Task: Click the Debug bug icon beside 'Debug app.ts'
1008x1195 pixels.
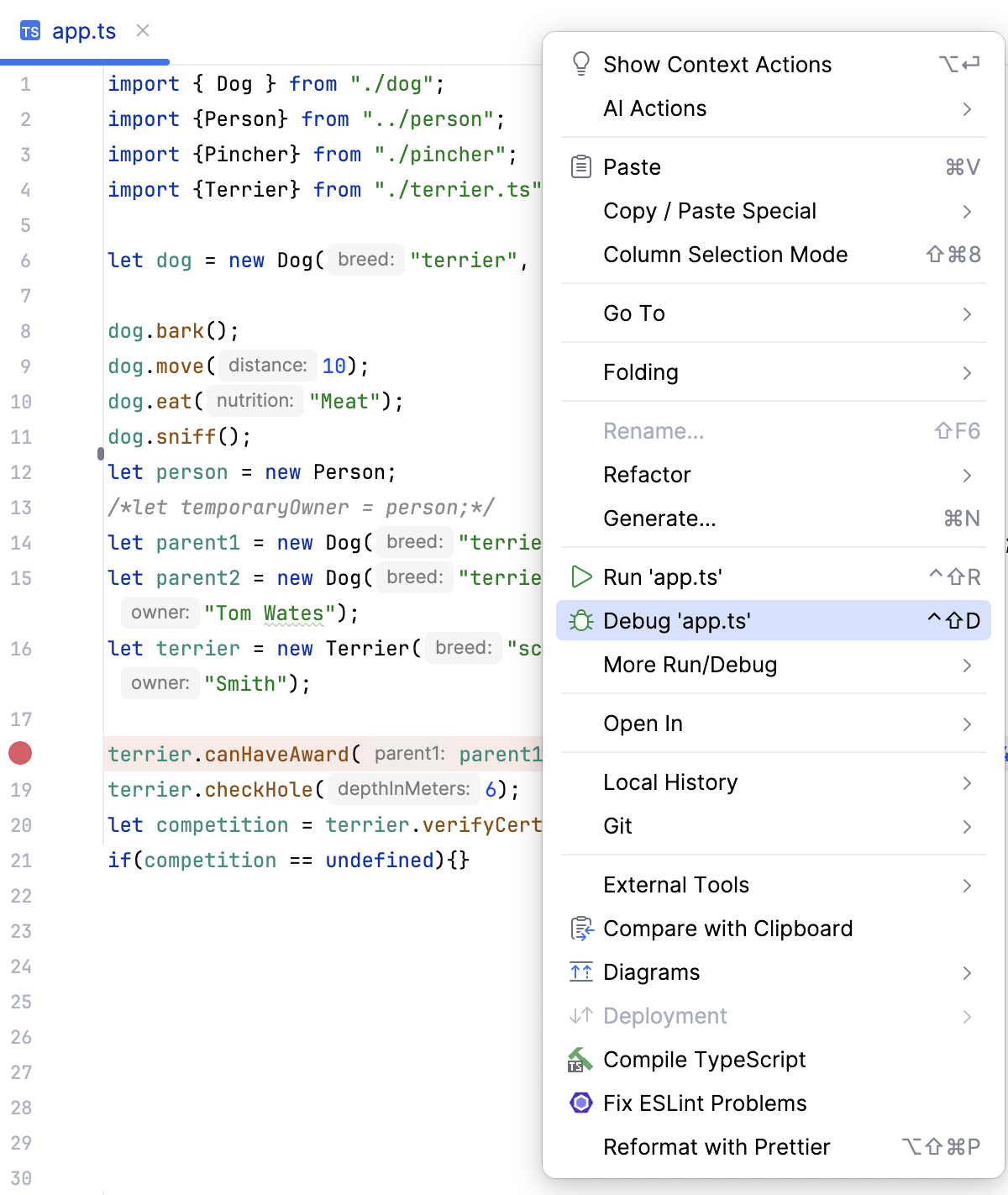Action: (580, 620)
